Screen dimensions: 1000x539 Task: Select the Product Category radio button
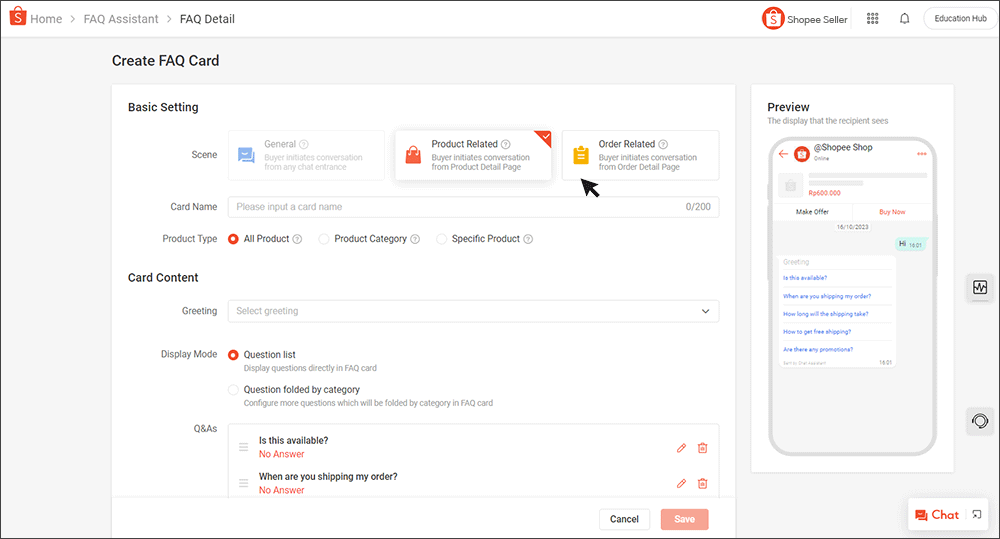[324, 239]
